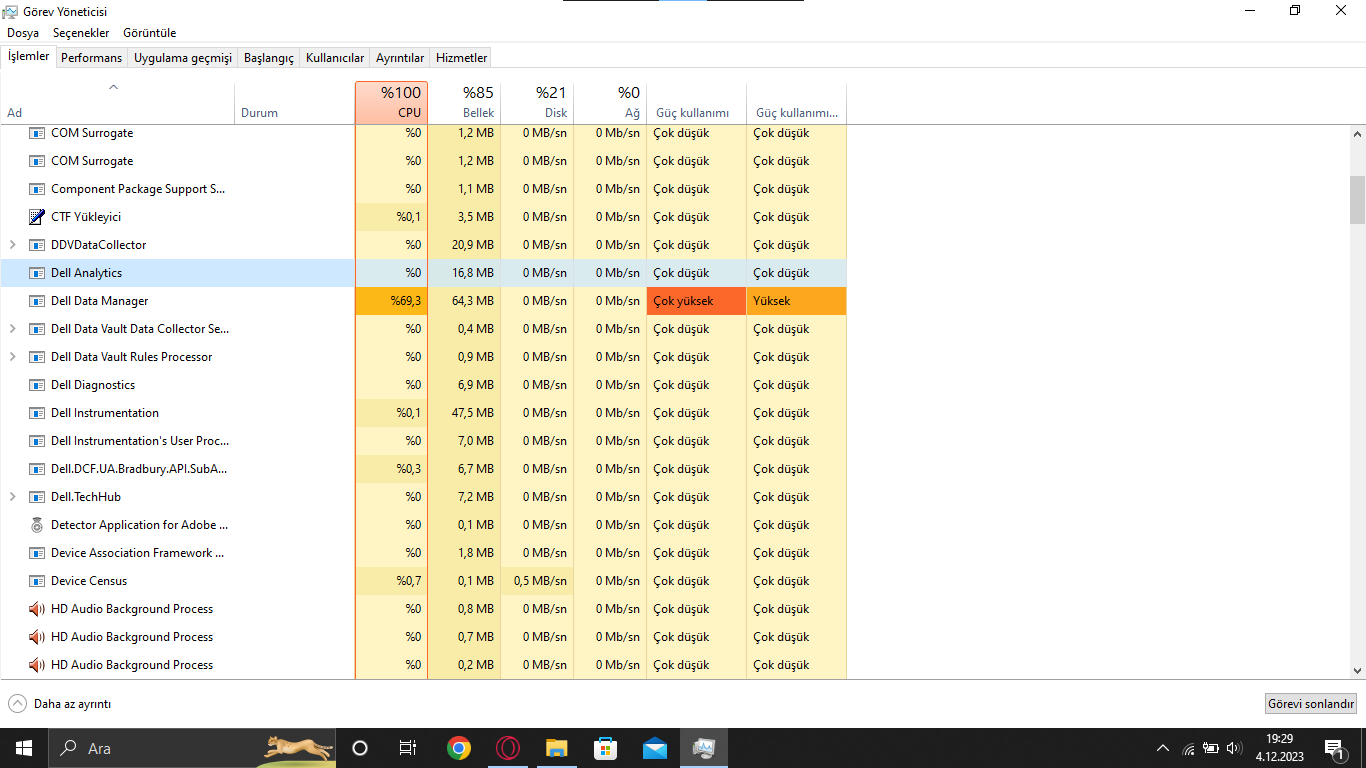Click the Dell Instrumentation's User Proc icon

point(37,441)
